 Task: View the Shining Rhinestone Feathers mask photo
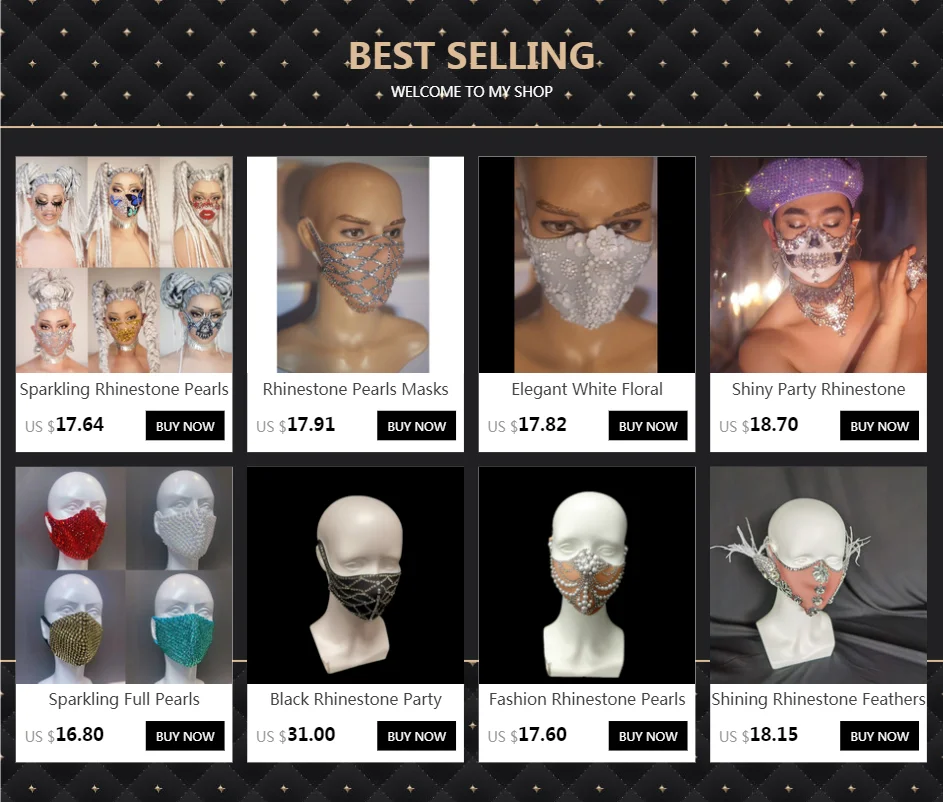(819, 575)
